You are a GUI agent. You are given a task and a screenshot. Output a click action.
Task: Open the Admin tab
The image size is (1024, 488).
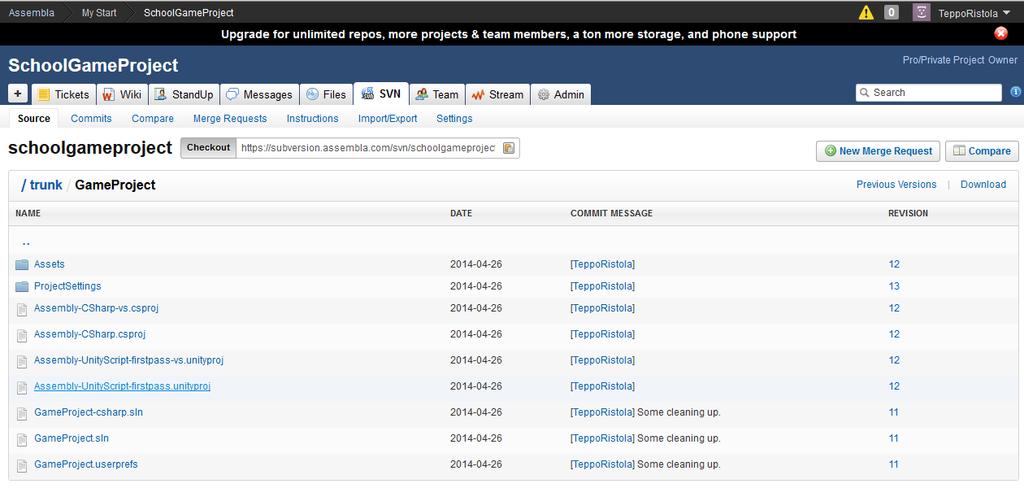pos(561,94)
